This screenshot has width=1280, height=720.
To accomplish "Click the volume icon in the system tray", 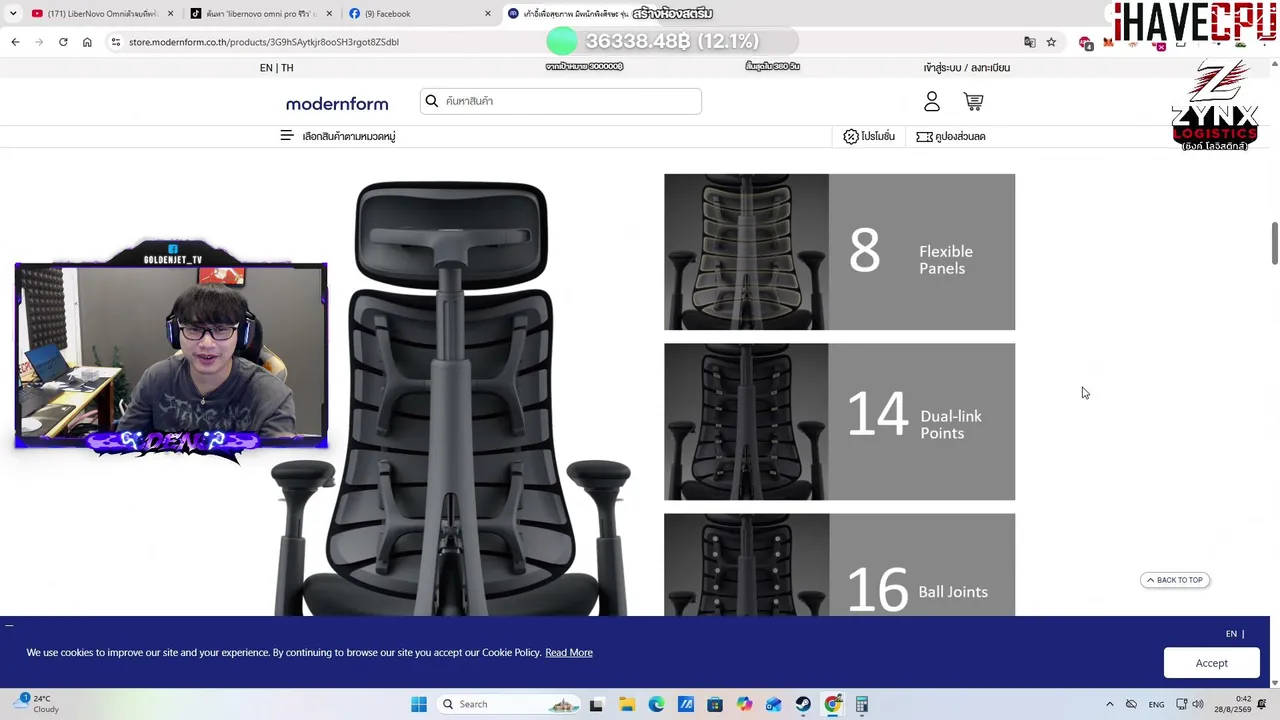I will [1198, 704].
